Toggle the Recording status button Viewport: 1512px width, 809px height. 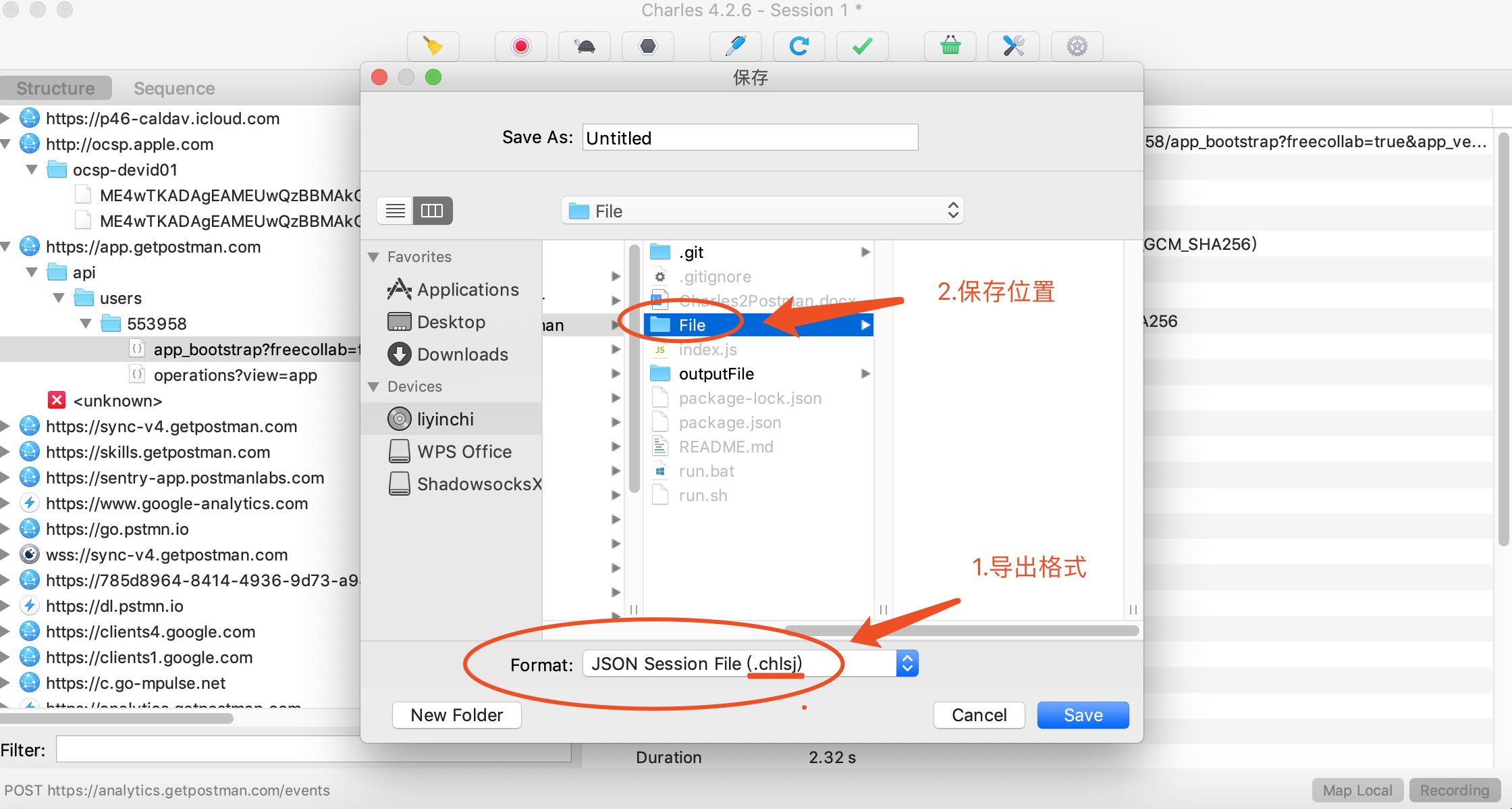(1454, 790)
